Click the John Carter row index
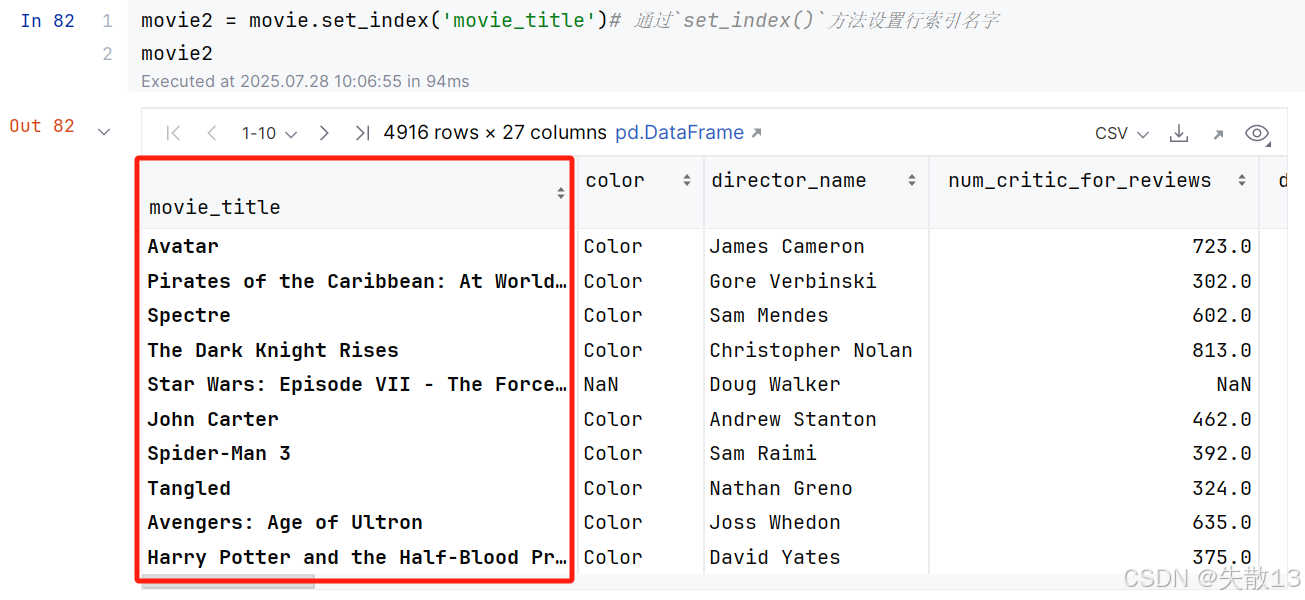This screenshot has height=600, width=1305. point(213,419)
